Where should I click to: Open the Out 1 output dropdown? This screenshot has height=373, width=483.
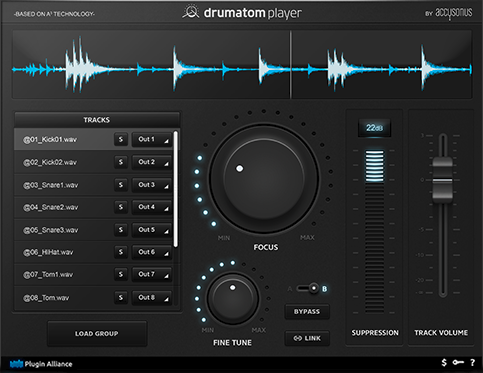pos(152,139)
